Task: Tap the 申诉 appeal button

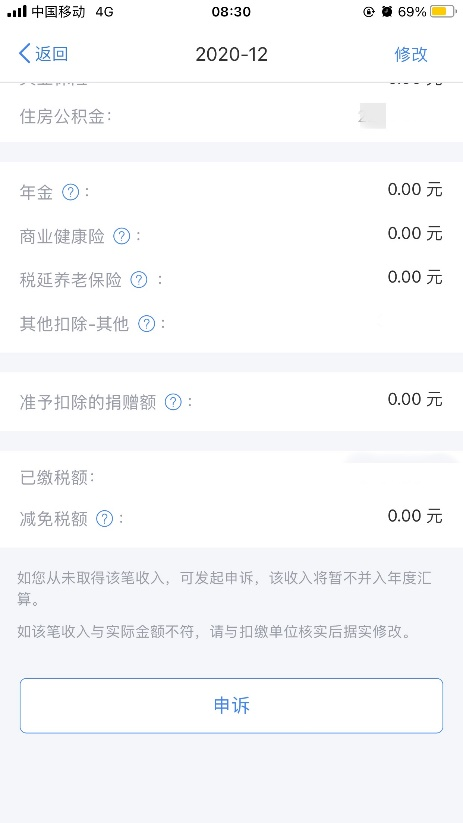Action: (x=232, y=705)
